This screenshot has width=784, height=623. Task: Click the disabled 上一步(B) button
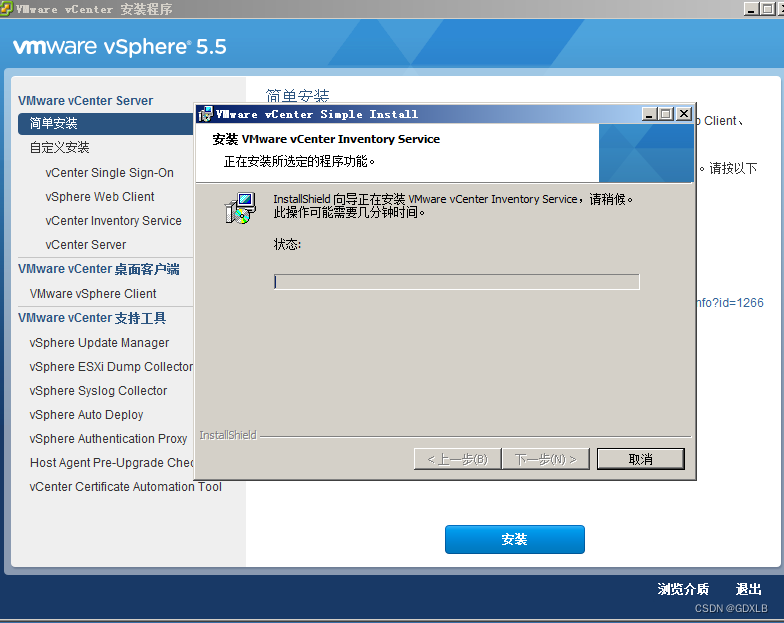(458, 459)
